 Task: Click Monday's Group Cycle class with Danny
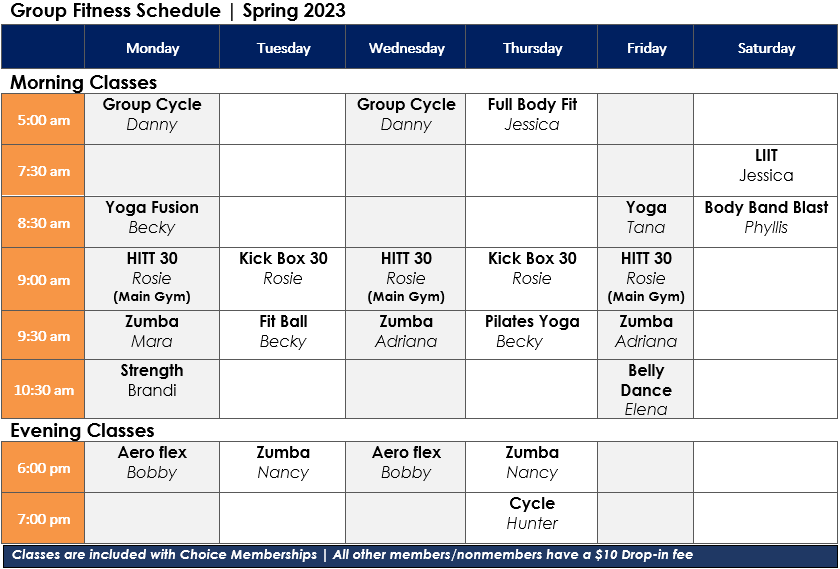point(152,119)
